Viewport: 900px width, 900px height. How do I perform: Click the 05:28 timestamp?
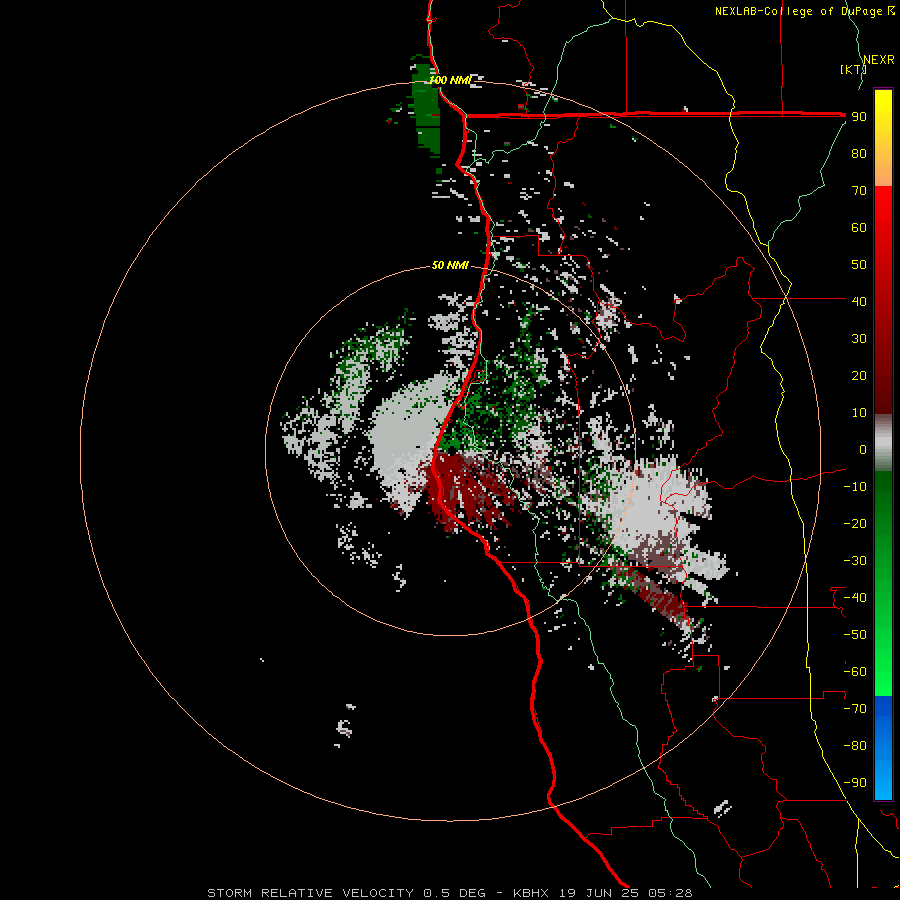click(670, 893)
